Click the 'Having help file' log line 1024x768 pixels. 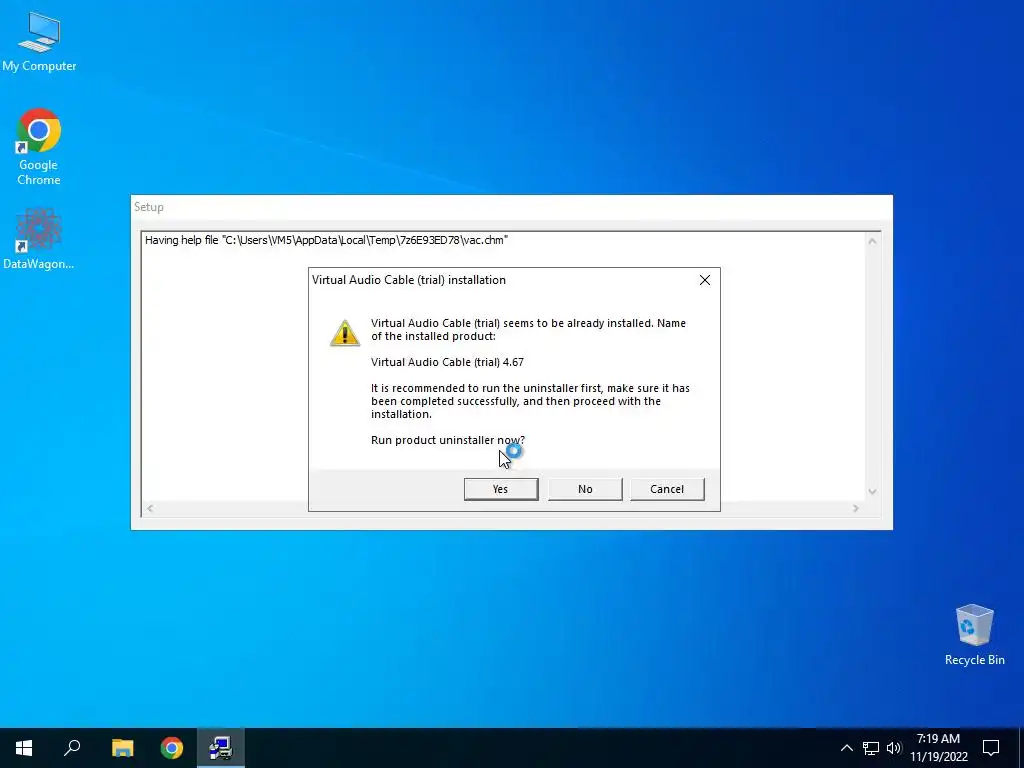coord(327,240)
